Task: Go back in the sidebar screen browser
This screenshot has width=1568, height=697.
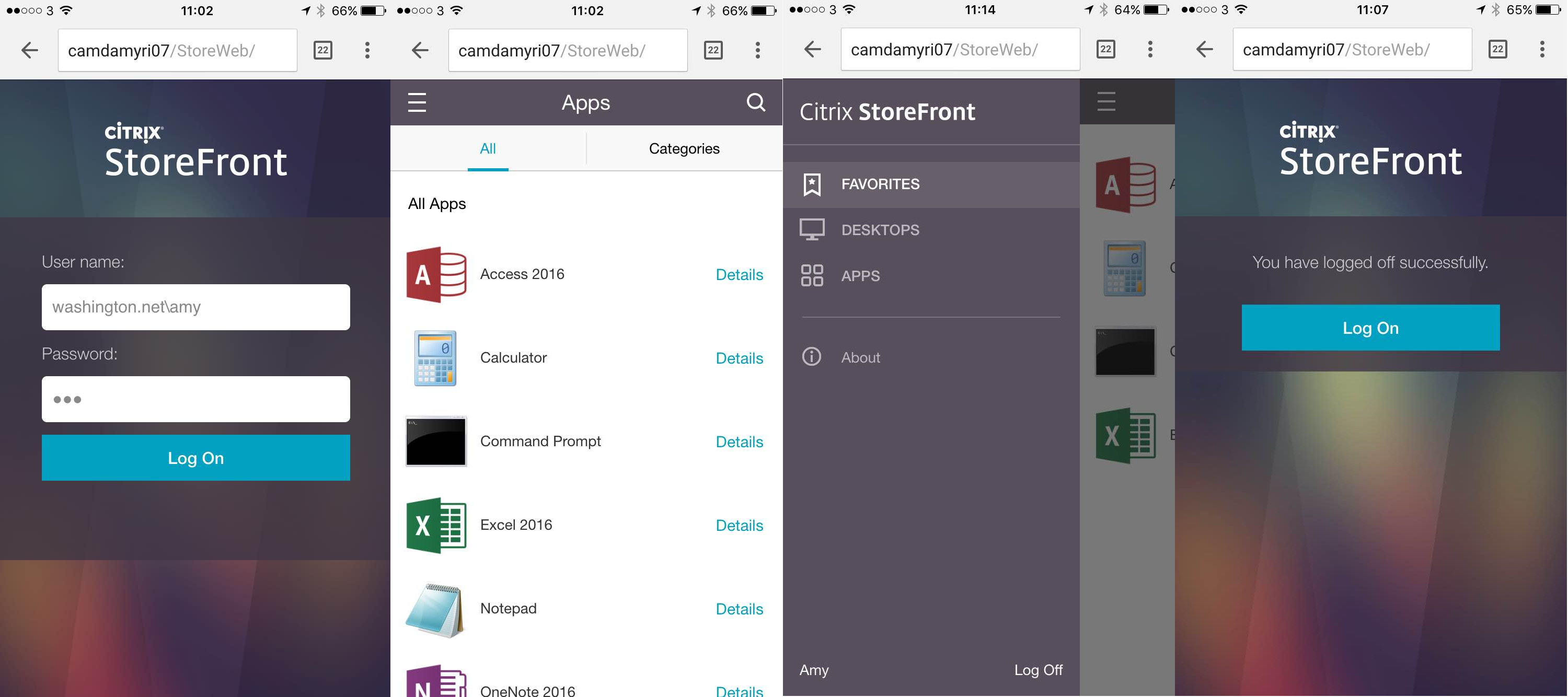Action: [813, 49]
